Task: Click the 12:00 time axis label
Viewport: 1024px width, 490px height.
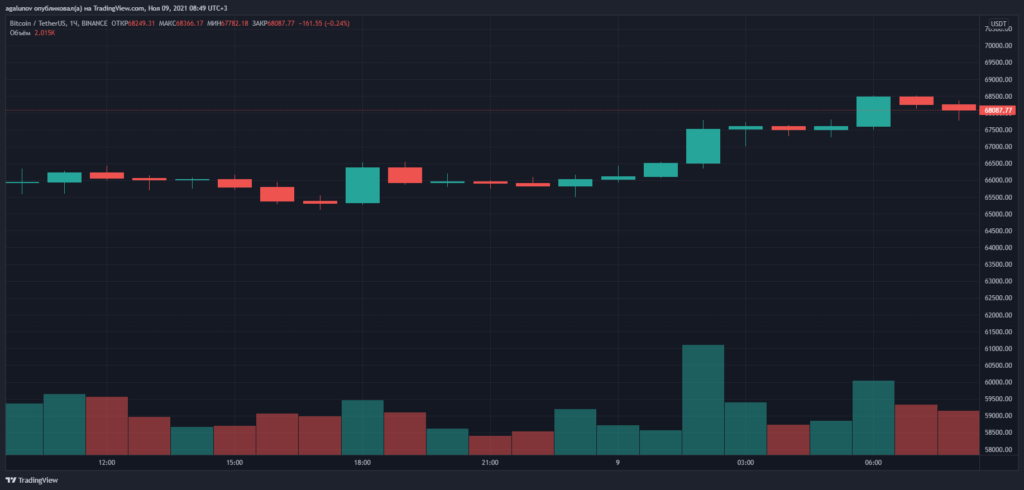Action: tap(107, 463)
